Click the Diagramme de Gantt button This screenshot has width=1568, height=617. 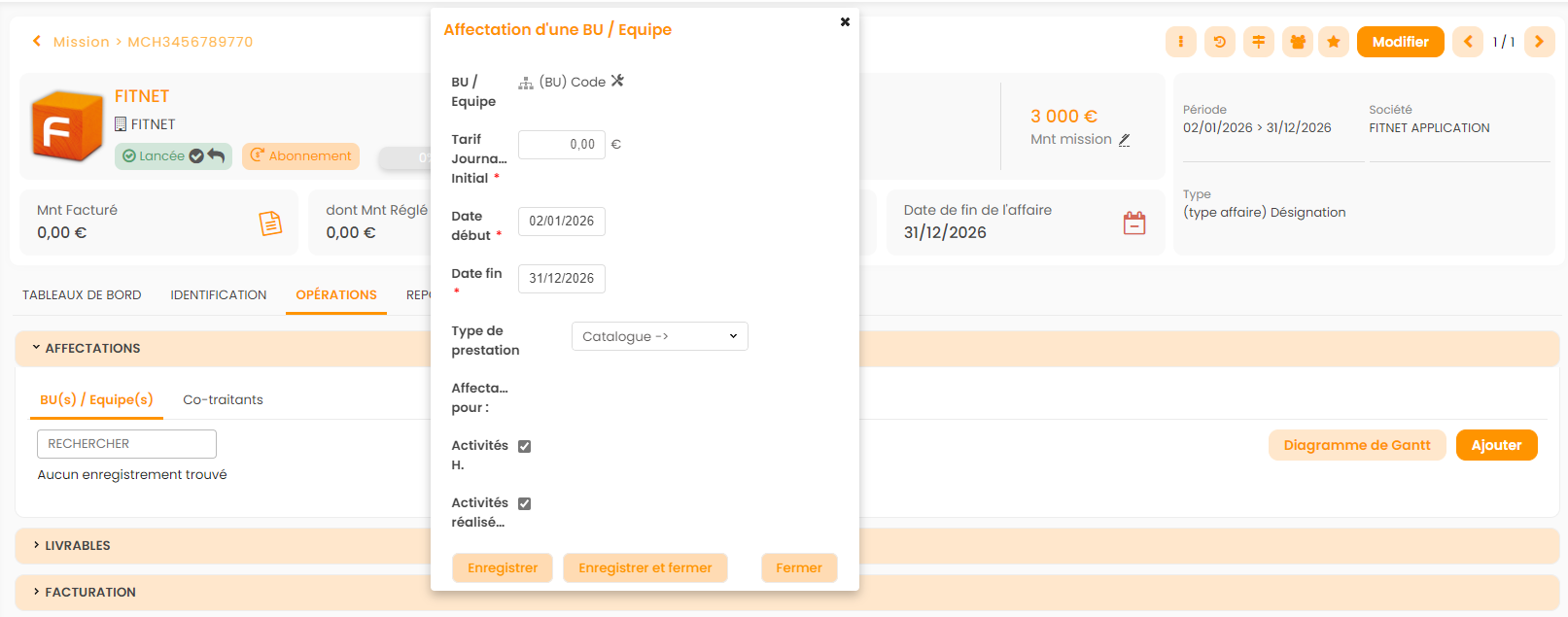pos(1356,445)
